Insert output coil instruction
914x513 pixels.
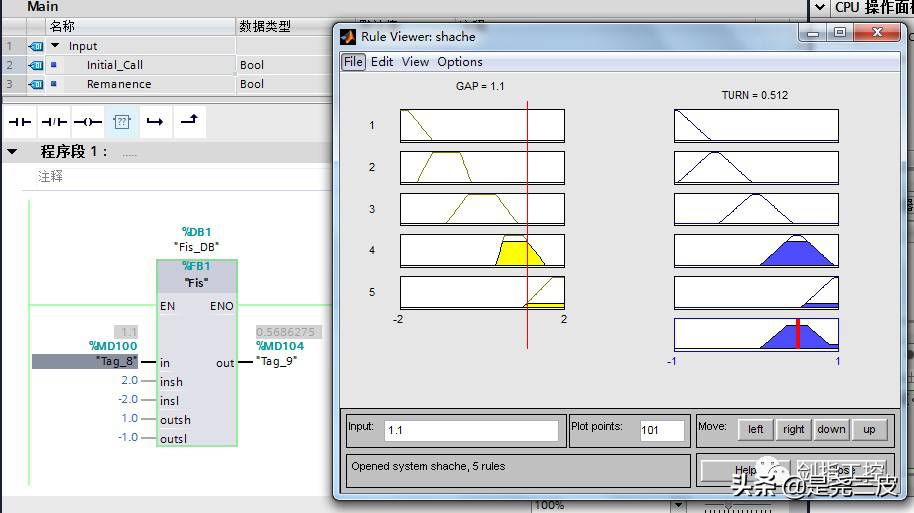pyautogui.click(x=88, y=122)
